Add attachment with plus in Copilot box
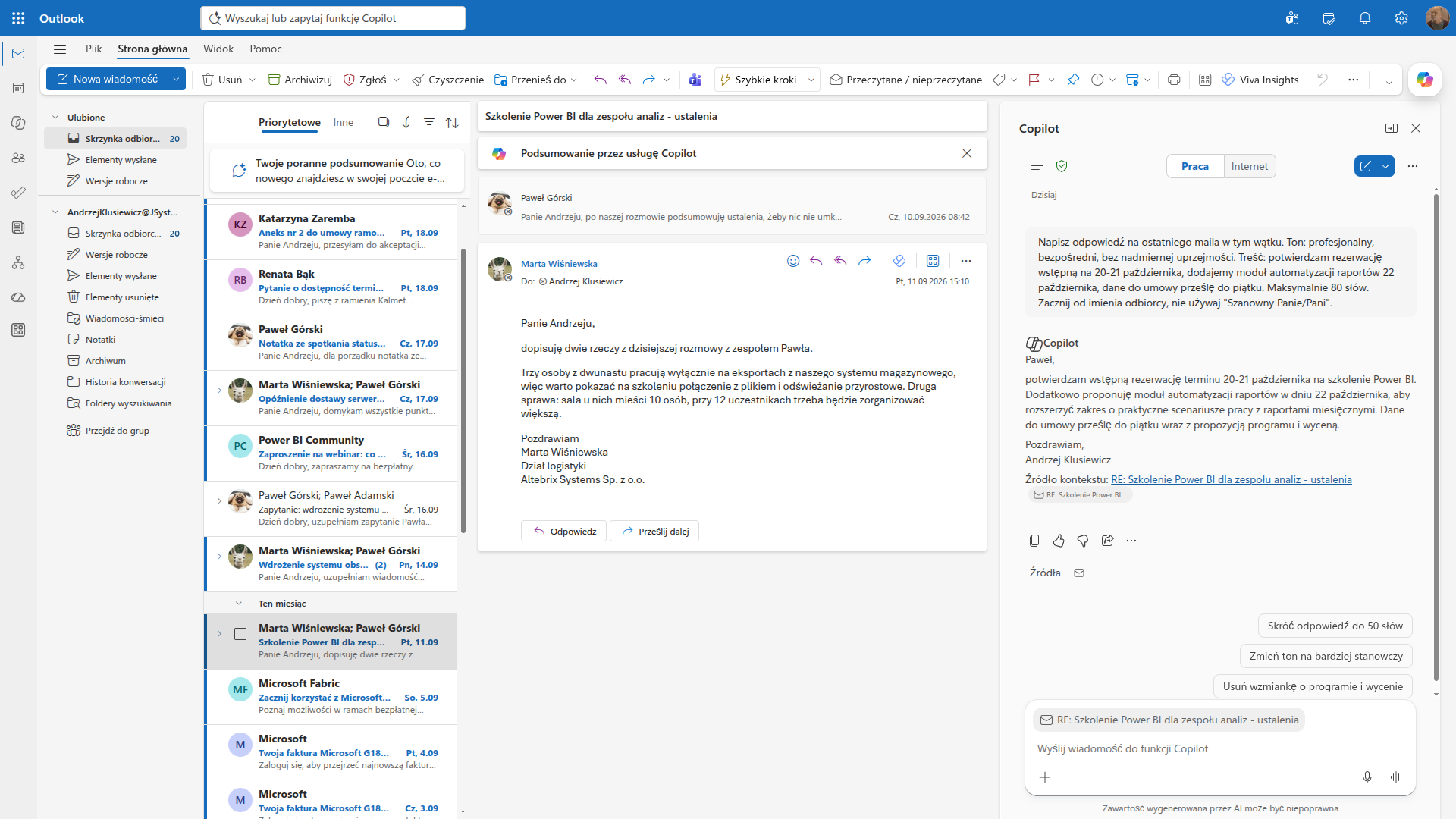 (x=1045, y=777)
